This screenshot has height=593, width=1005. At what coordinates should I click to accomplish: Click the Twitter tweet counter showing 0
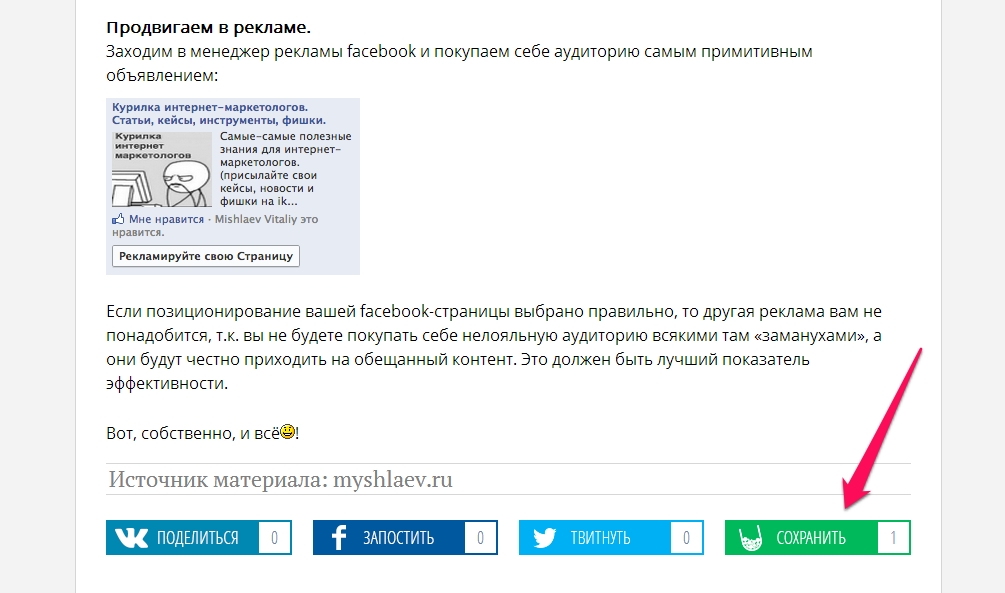(x=686, y=538)
